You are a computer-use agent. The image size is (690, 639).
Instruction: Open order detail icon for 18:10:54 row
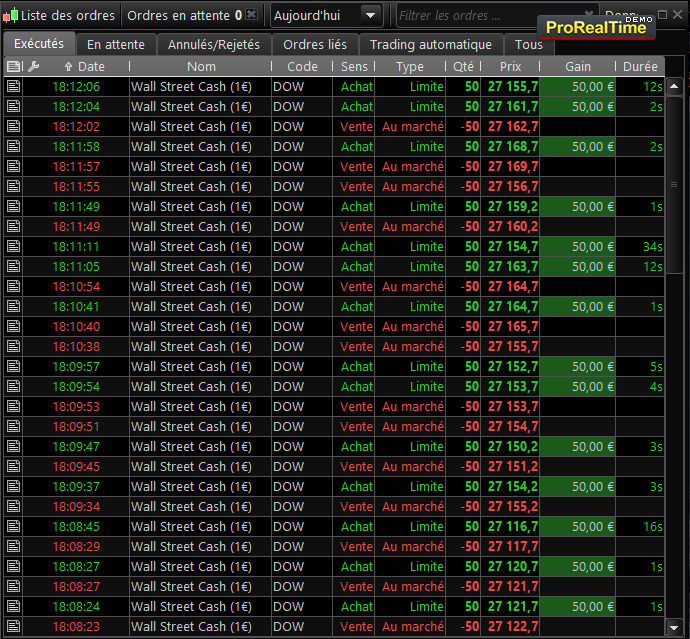[14, 286]
